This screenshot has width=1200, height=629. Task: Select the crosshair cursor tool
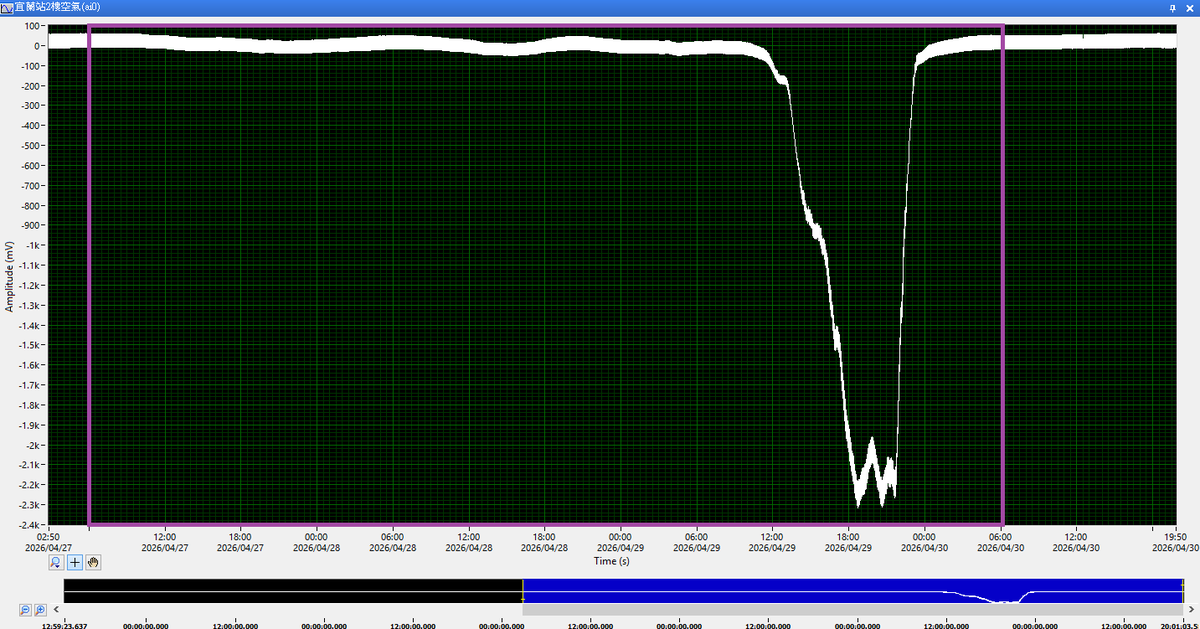coord(75,562)
